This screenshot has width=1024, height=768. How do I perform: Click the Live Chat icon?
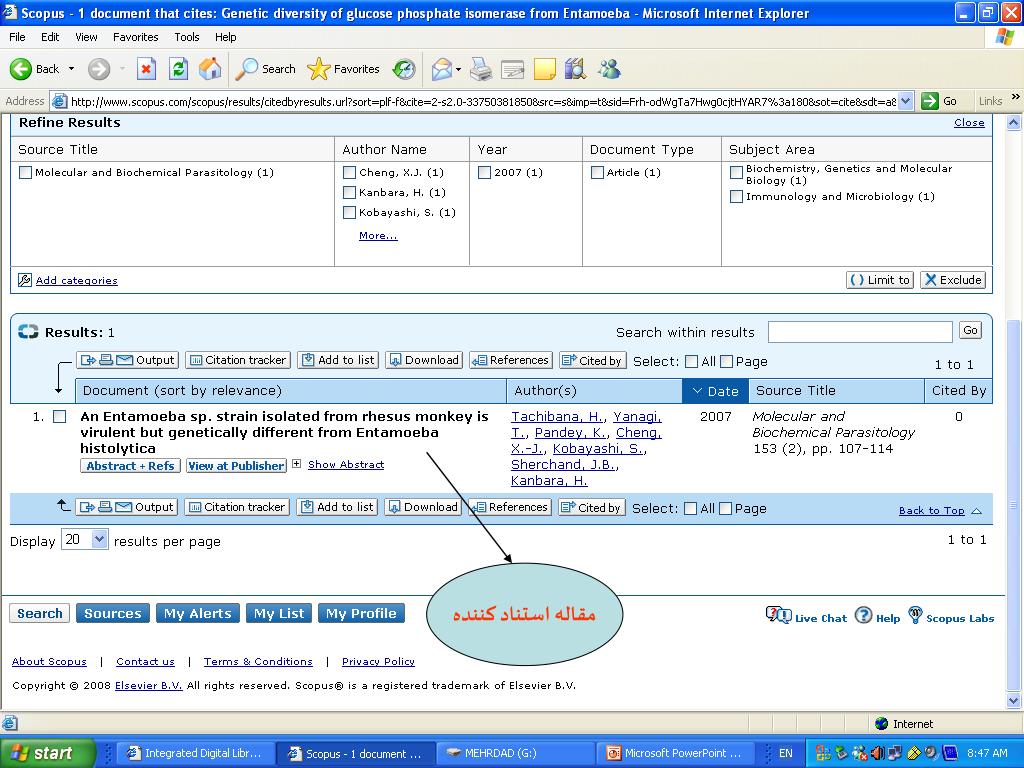pyautogui.click(x=778, y=615)
